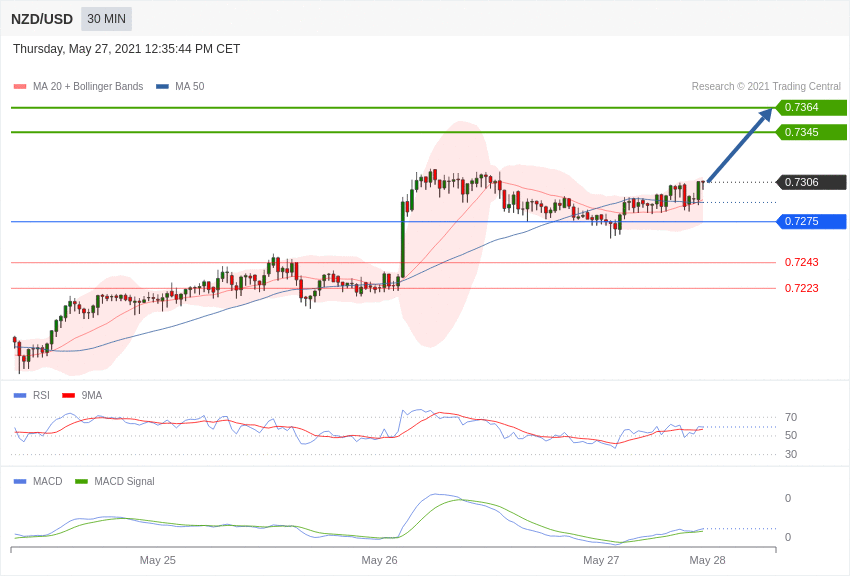The height and width of the screenshot is (576, 850).
Task: Click the Thursday, May 27, 2021 timestamp
Action: click(x=126, y=49)
